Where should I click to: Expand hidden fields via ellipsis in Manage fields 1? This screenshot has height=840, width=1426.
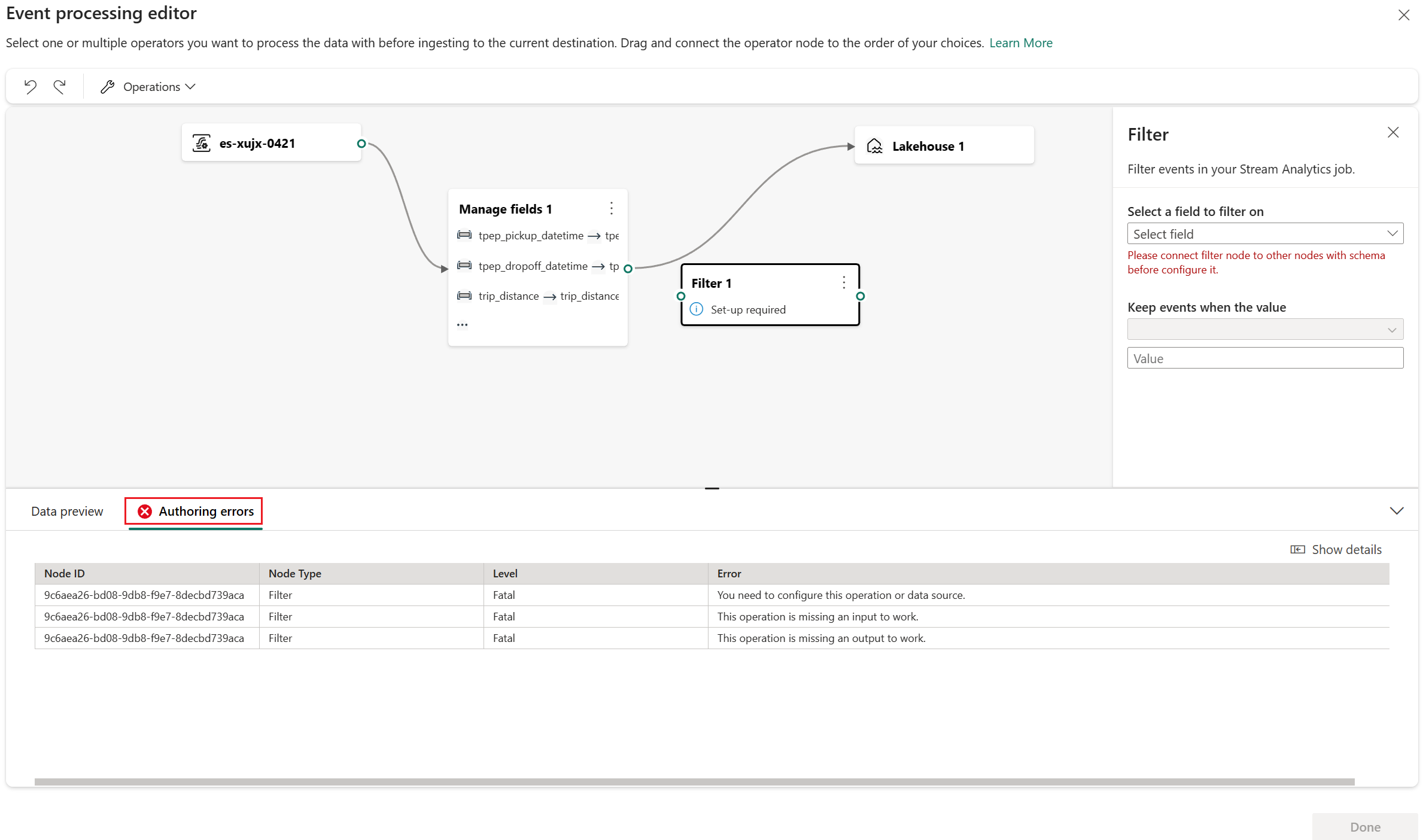[x=462, y=324]
